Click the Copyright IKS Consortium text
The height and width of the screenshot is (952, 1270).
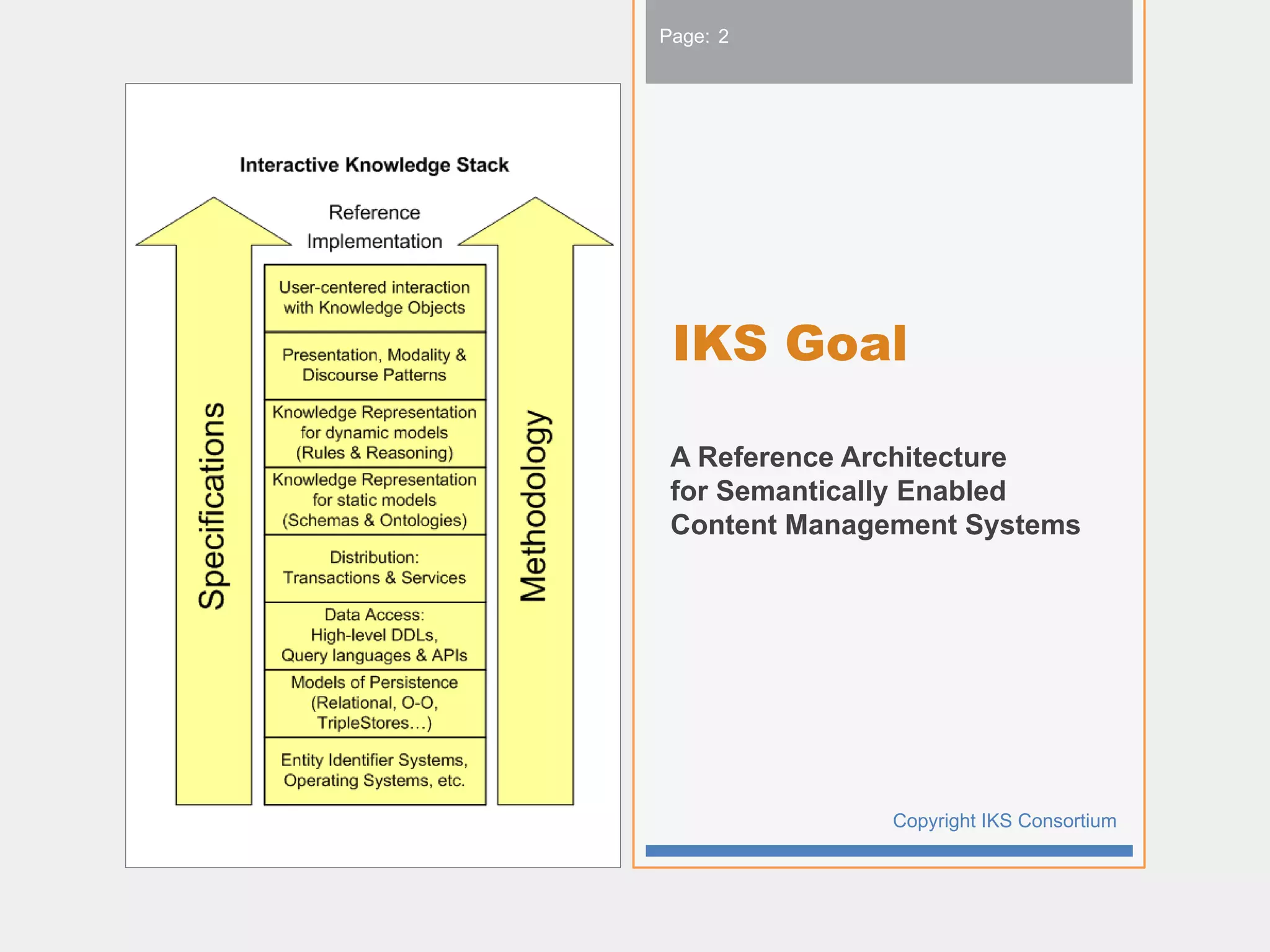(x=1004, y=821)
